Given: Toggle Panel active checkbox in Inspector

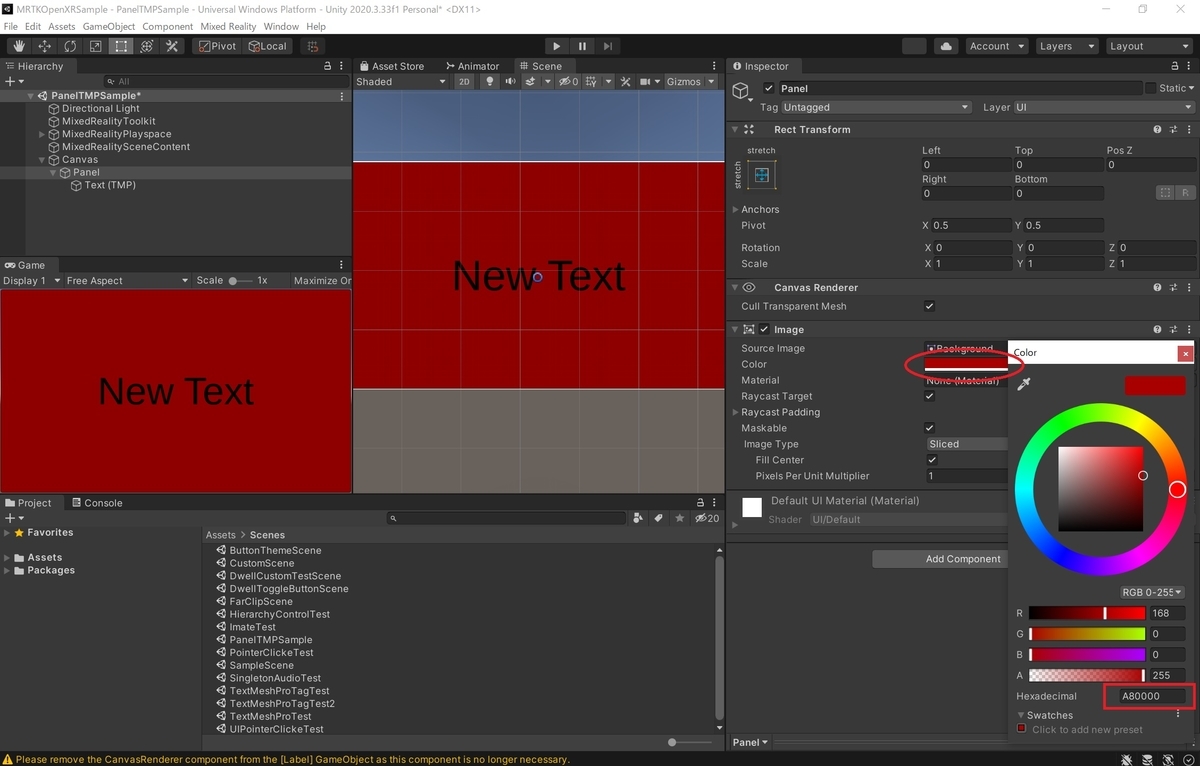Looking at the screenshot, I should tap(768, 89).
